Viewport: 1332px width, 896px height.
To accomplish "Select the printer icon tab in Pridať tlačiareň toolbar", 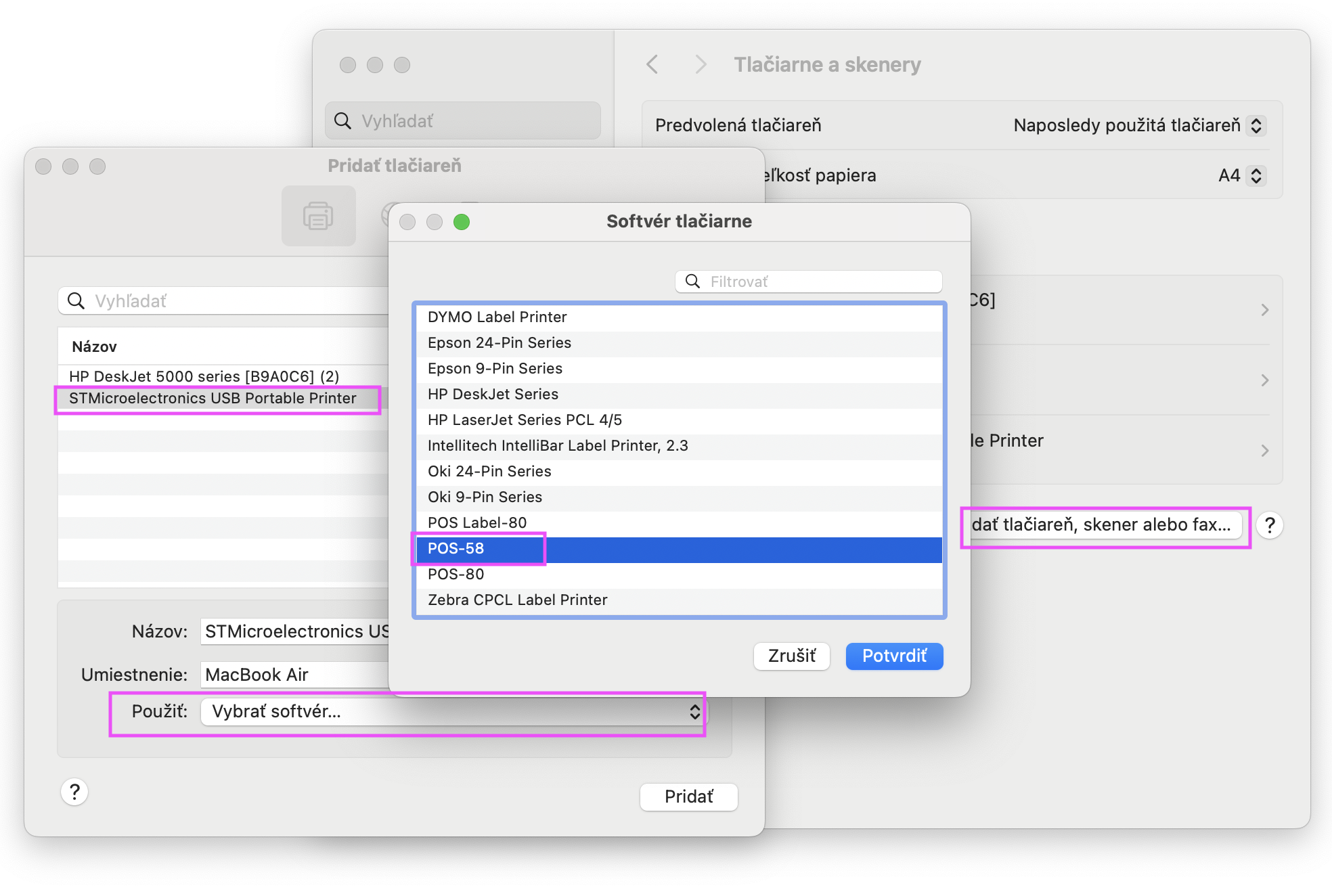I will point(318,216).
